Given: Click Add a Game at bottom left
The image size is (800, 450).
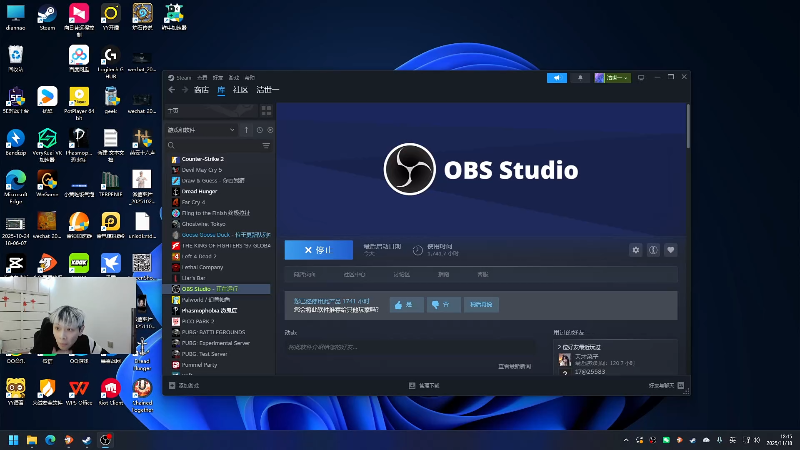Looking at the screenshot, I should (x=185, y=386).
